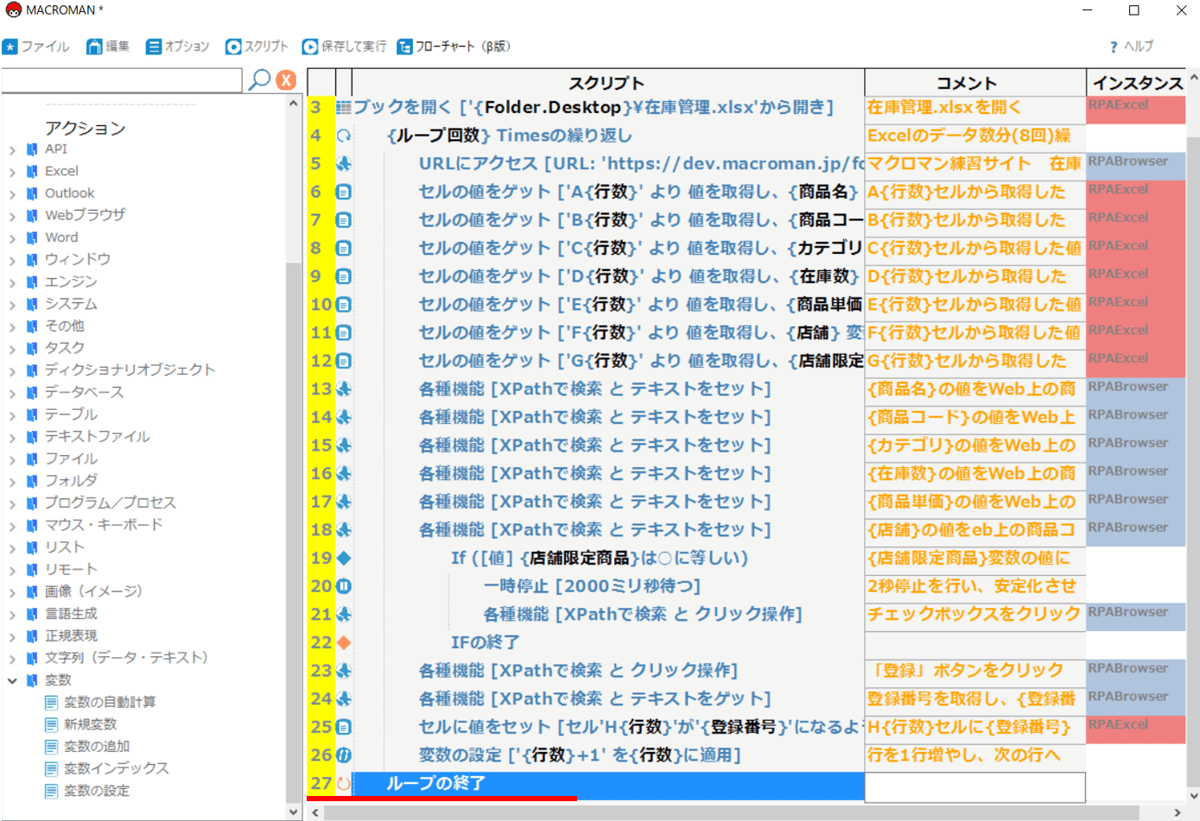This screenshot has height=821, width=1200.
Task: Click the cell icon on row 12
Action: tap(344, 361)
